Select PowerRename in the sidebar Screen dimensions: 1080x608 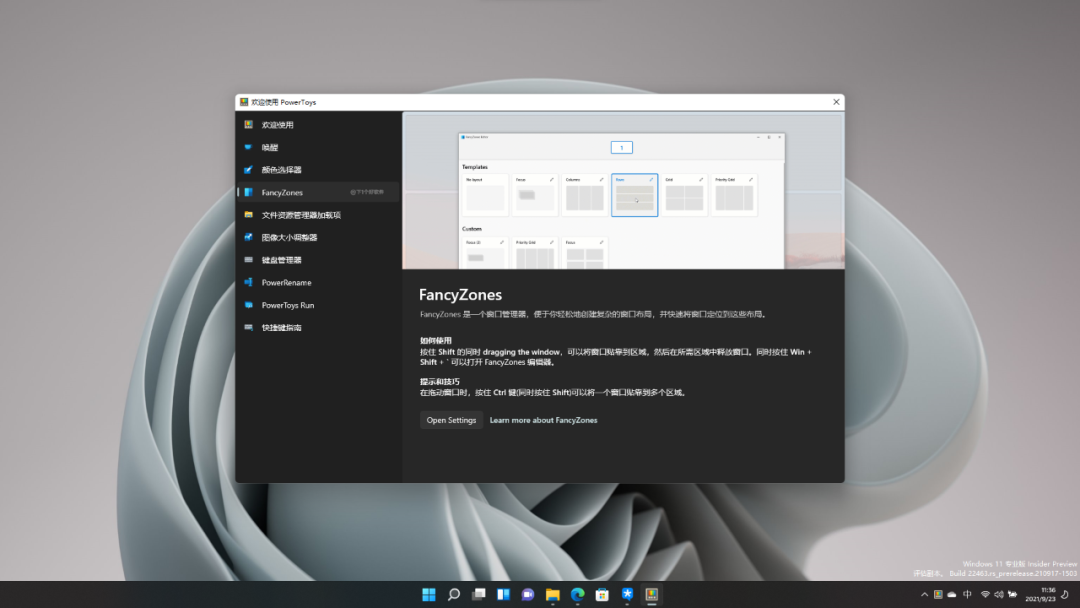click(286, 283)
